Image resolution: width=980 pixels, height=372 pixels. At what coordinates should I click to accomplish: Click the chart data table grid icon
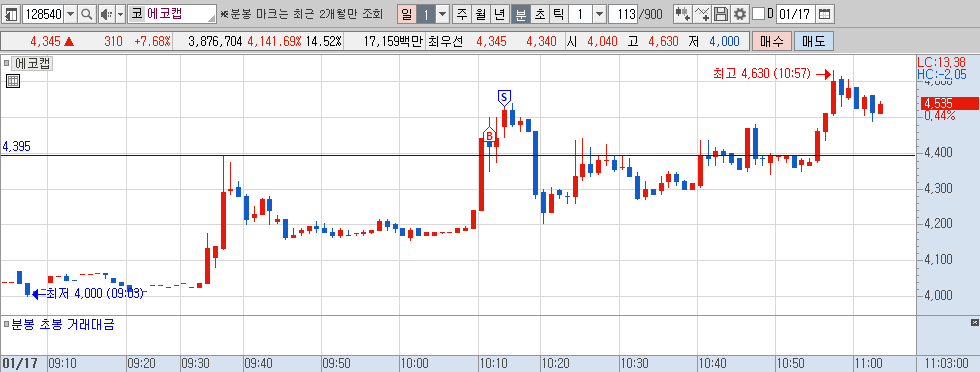[x=12, y=80]
